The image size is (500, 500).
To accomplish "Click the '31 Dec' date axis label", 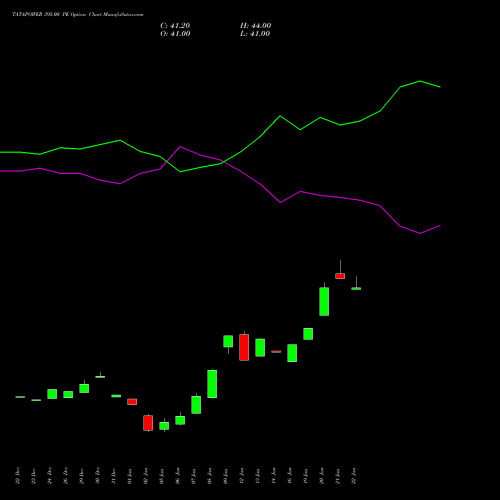I will point(114,476).
